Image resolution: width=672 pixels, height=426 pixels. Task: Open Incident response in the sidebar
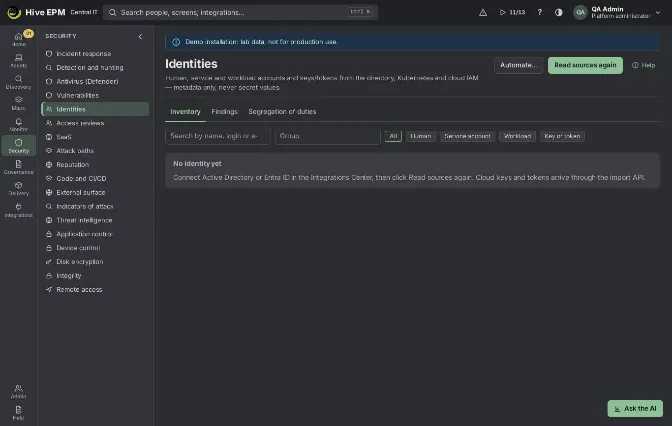95,54
